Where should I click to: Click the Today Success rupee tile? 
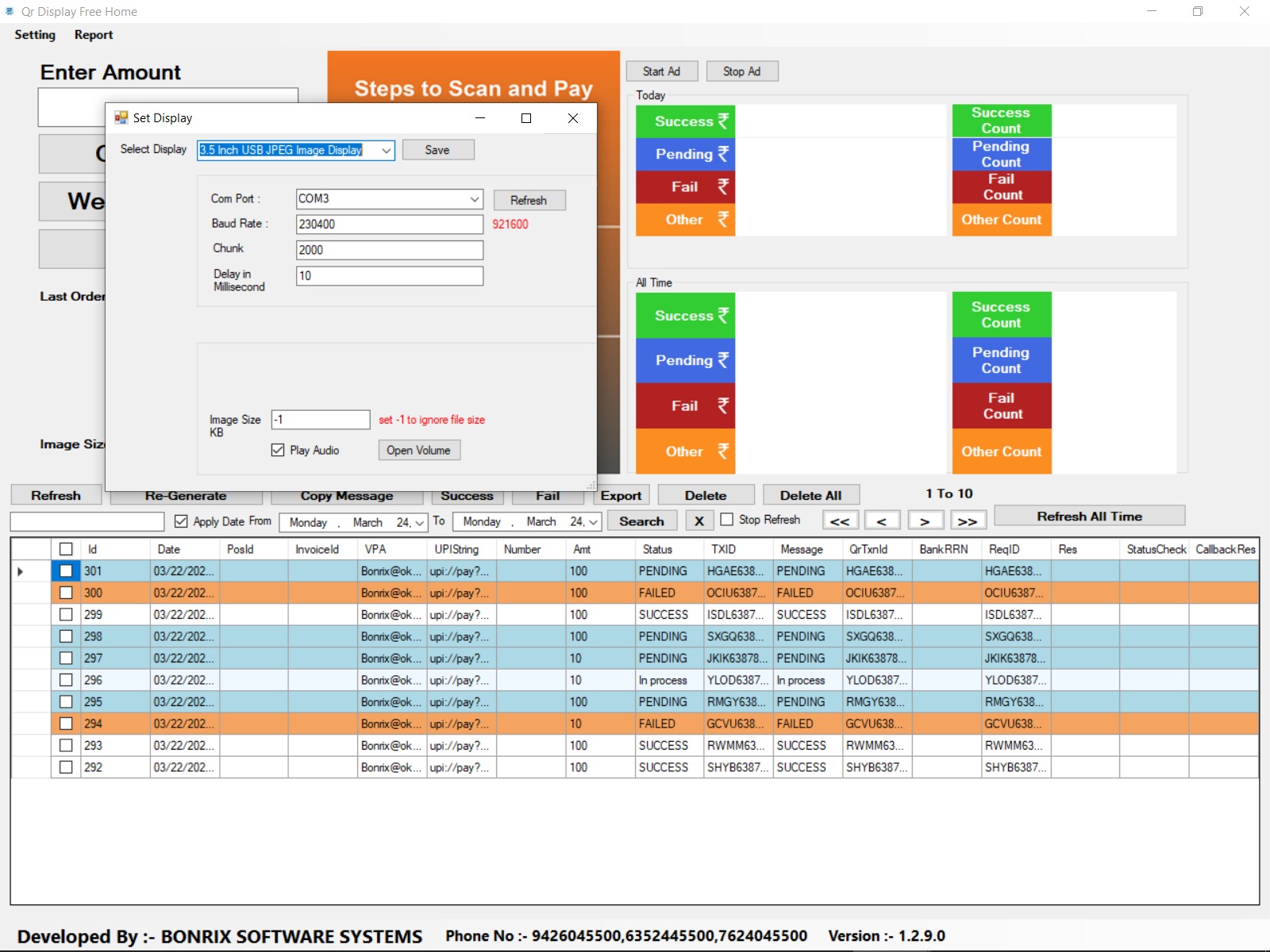[x=685, y=121]
